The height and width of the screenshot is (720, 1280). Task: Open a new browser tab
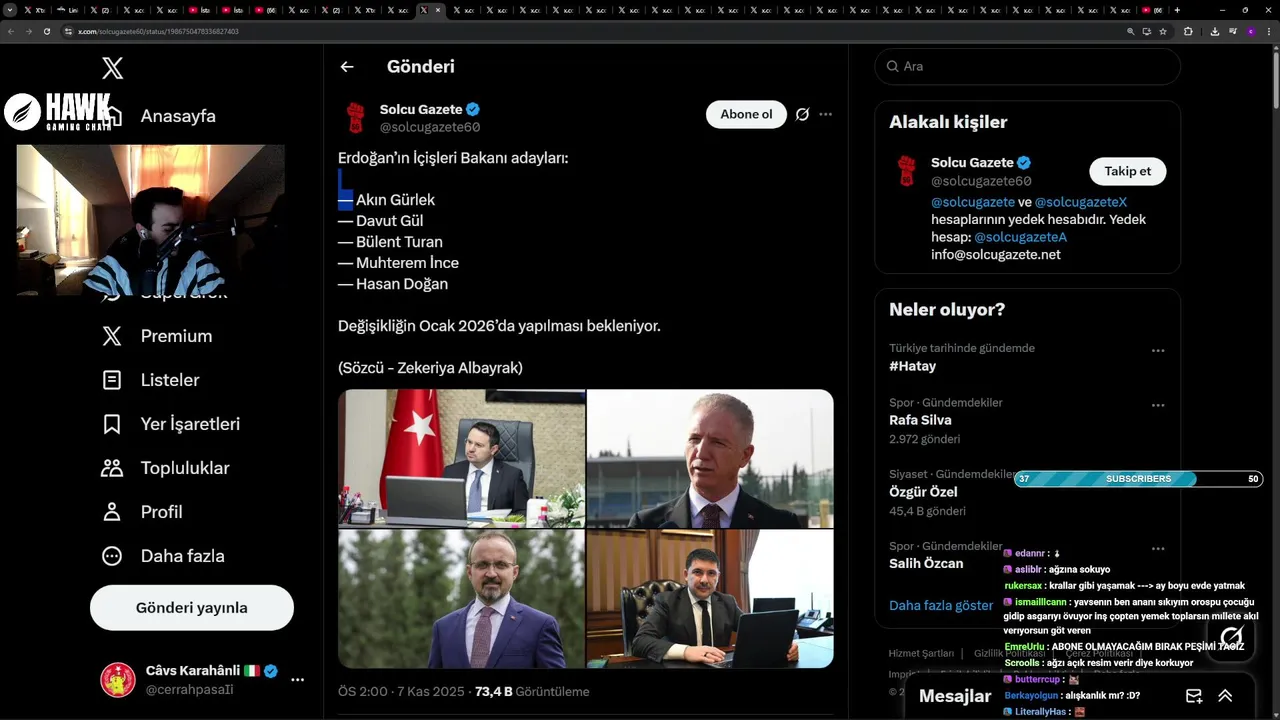1177,10
